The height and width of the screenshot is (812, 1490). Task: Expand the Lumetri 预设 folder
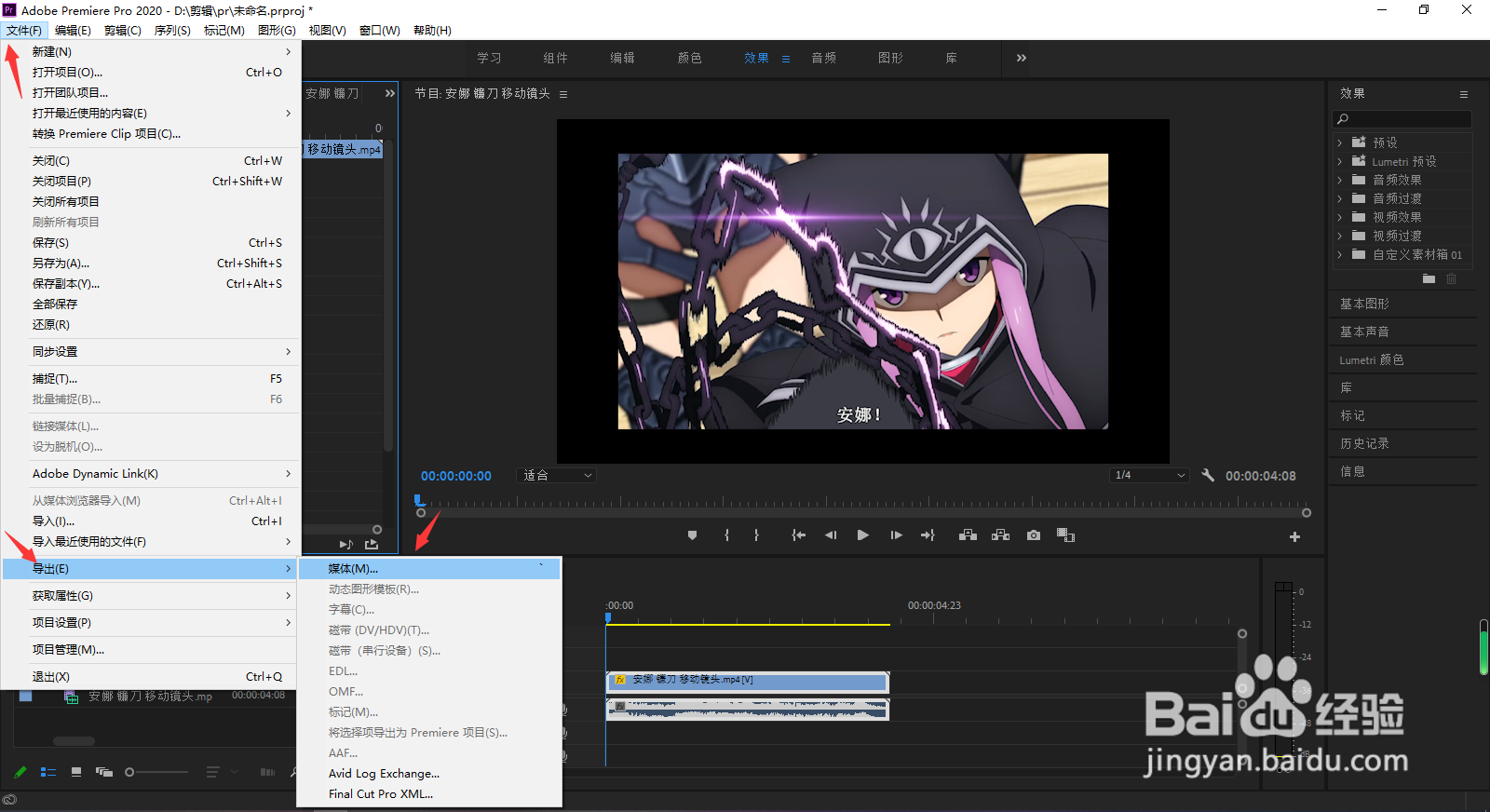(1340, 161)
